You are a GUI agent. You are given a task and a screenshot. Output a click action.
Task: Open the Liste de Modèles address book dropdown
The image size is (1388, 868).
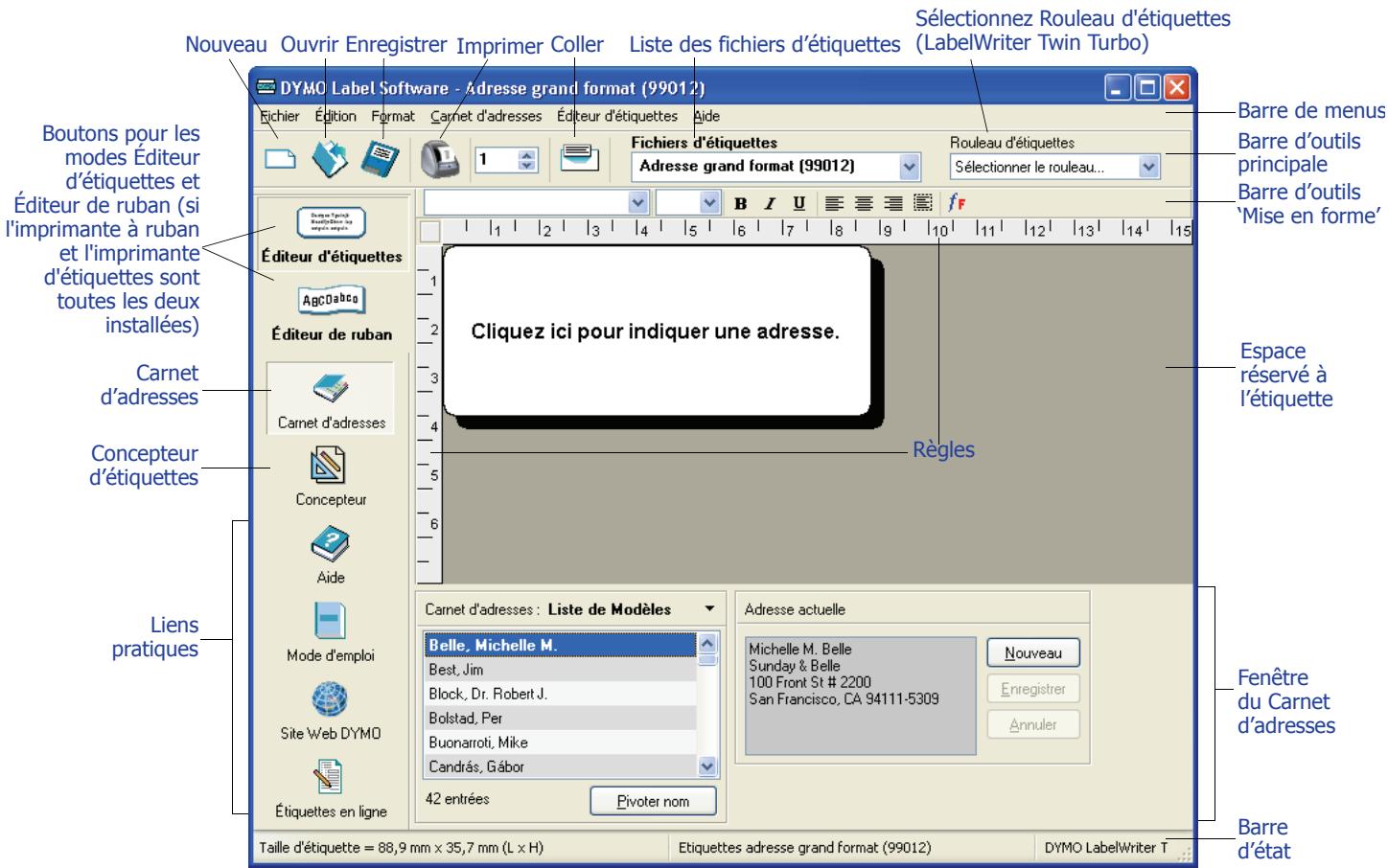pyautogui.click(x=709, y=609)
